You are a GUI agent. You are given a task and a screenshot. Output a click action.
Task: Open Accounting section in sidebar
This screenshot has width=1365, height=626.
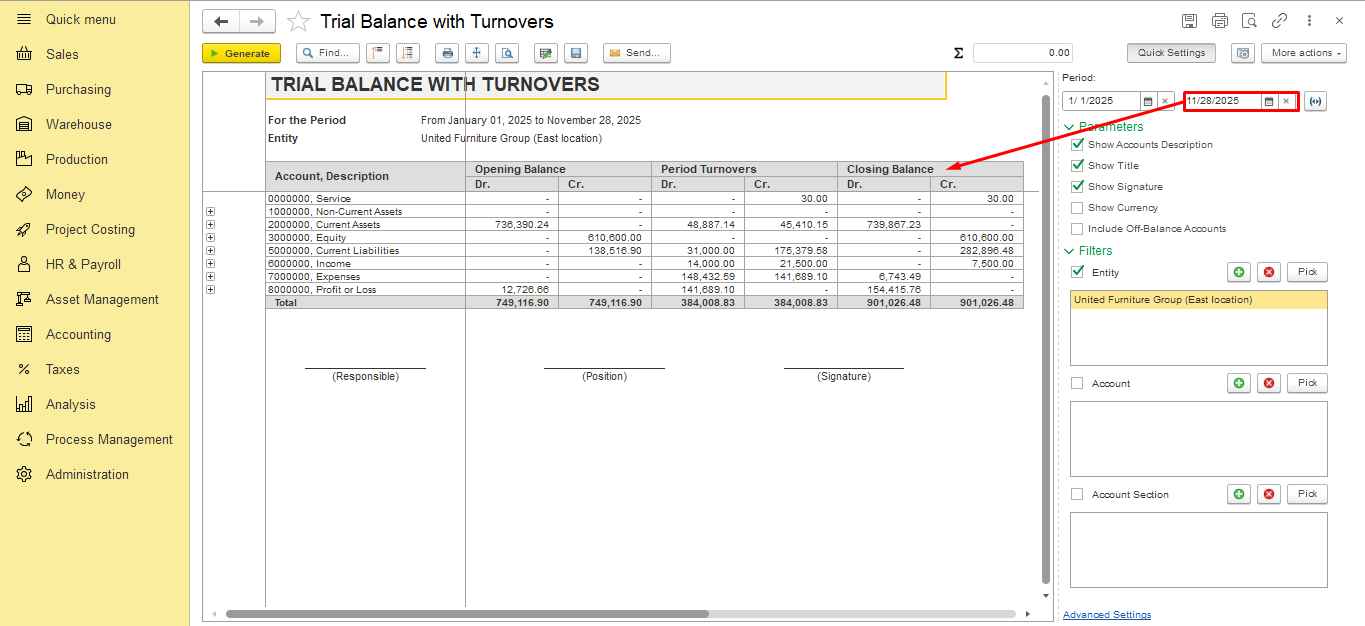click(x=78, y=334)
